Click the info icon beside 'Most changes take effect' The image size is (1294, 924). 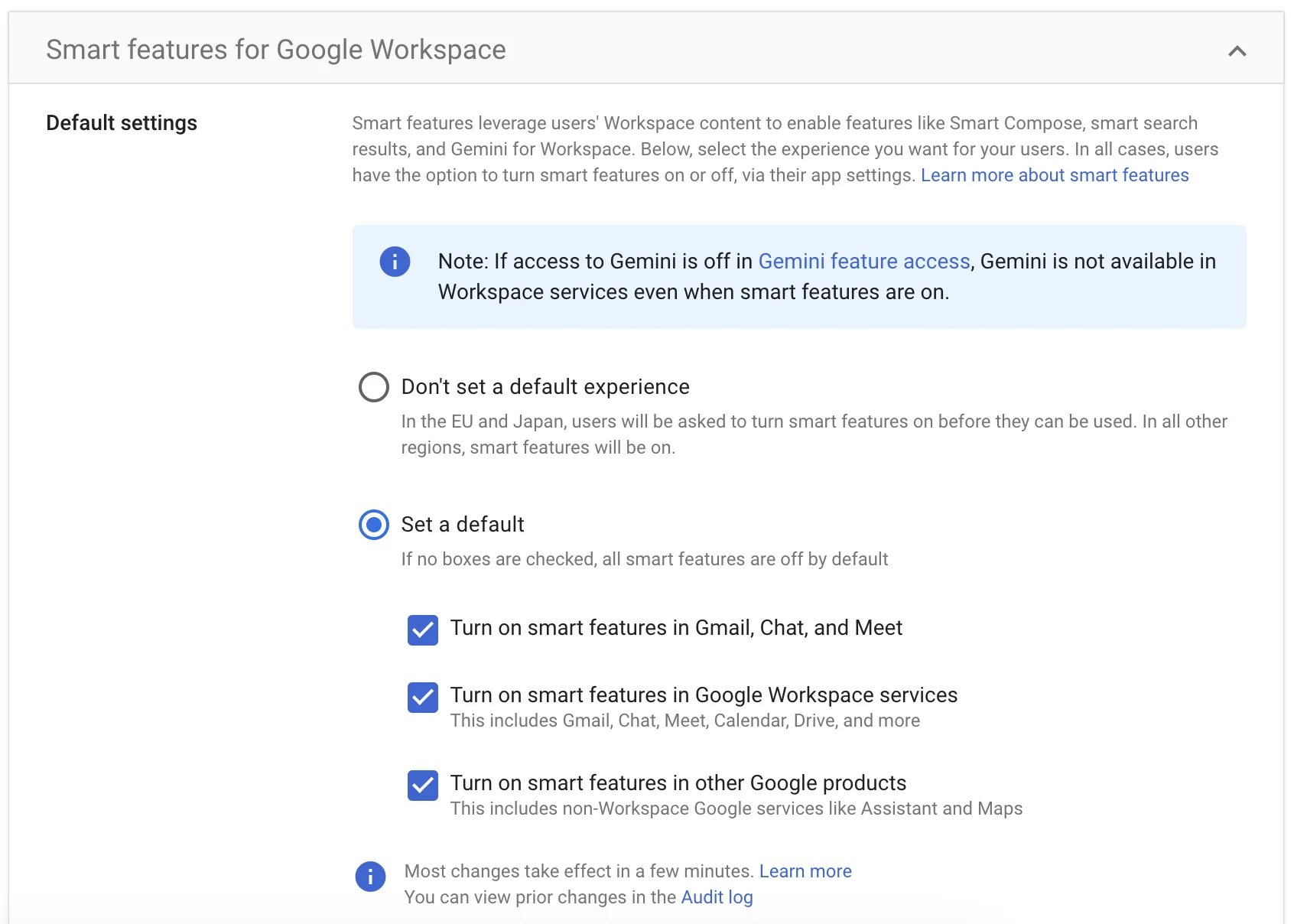pos(370,877)
